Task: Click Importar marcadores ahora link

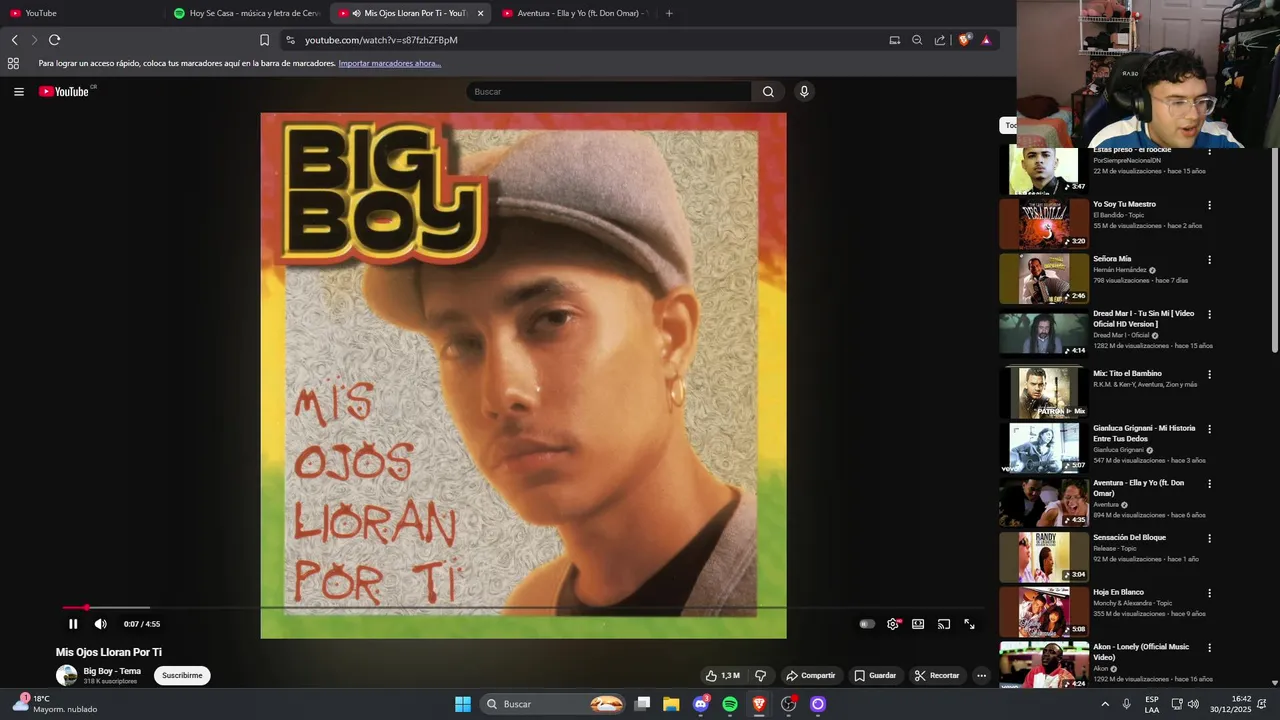Action: click(389, 63)
